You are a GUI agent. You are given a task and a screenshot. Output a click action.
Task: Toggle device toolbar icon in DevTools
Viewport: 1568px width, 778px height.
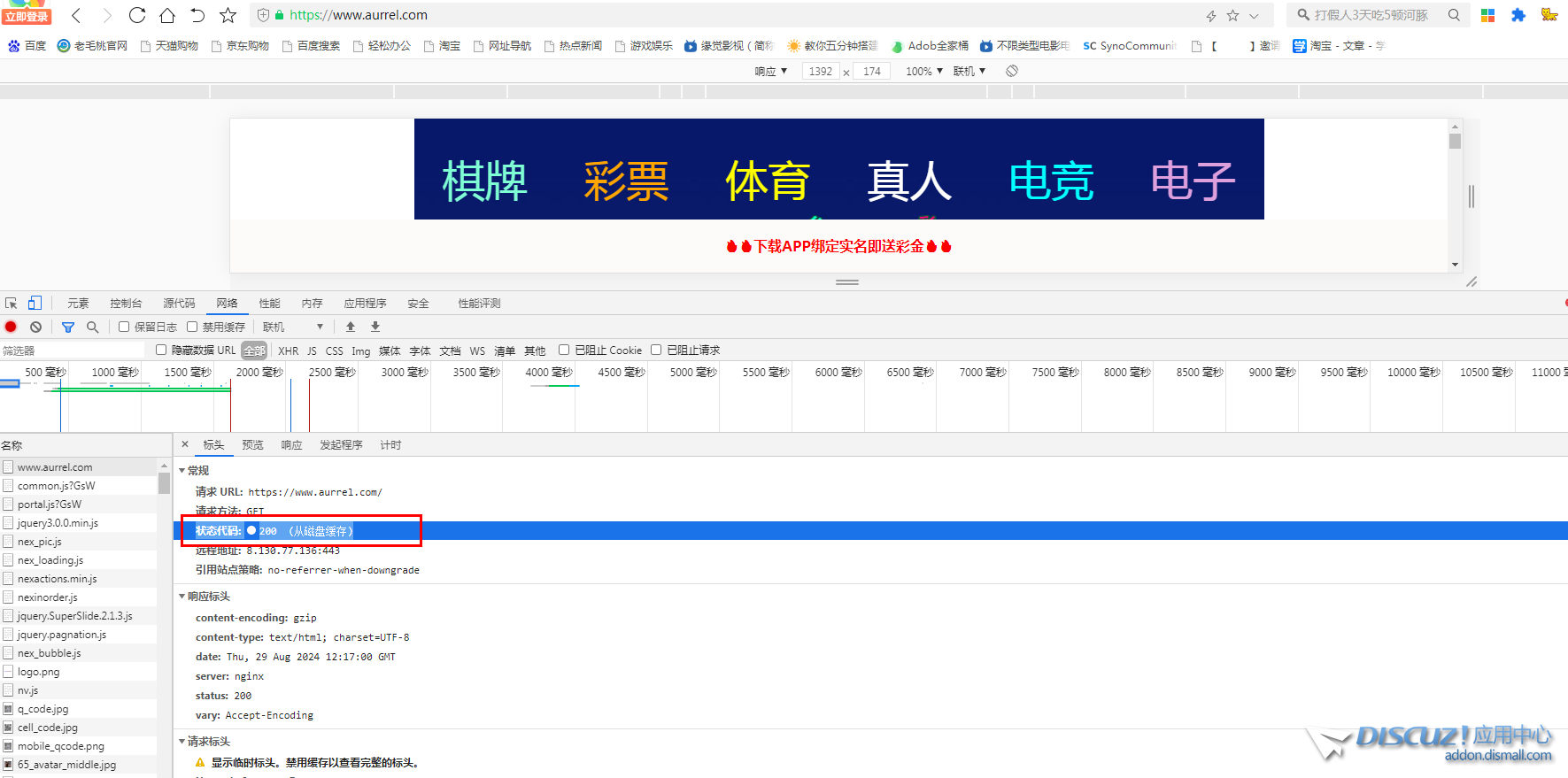[x=35, y=303]
